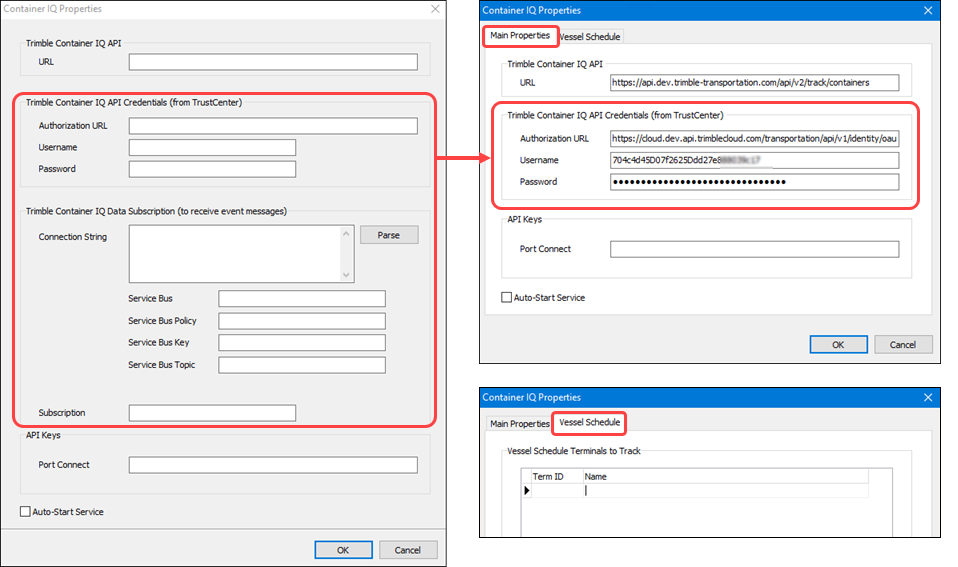Click URL field in left Container IQ window
Screen dimensions: 958x567
pyautogui.click(x=273, y=62)
